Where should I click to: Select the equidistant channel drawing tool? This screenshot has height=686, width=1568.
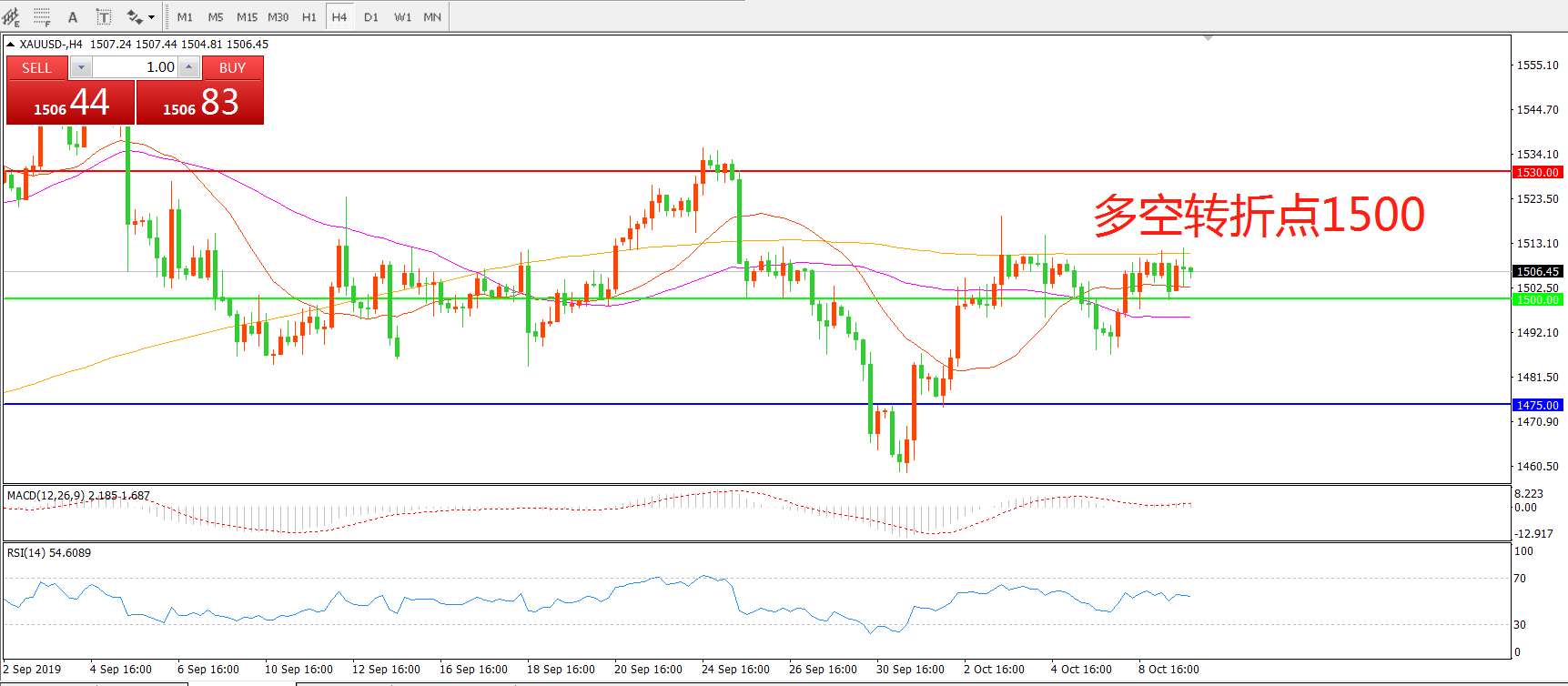click(x=11, y=17)
